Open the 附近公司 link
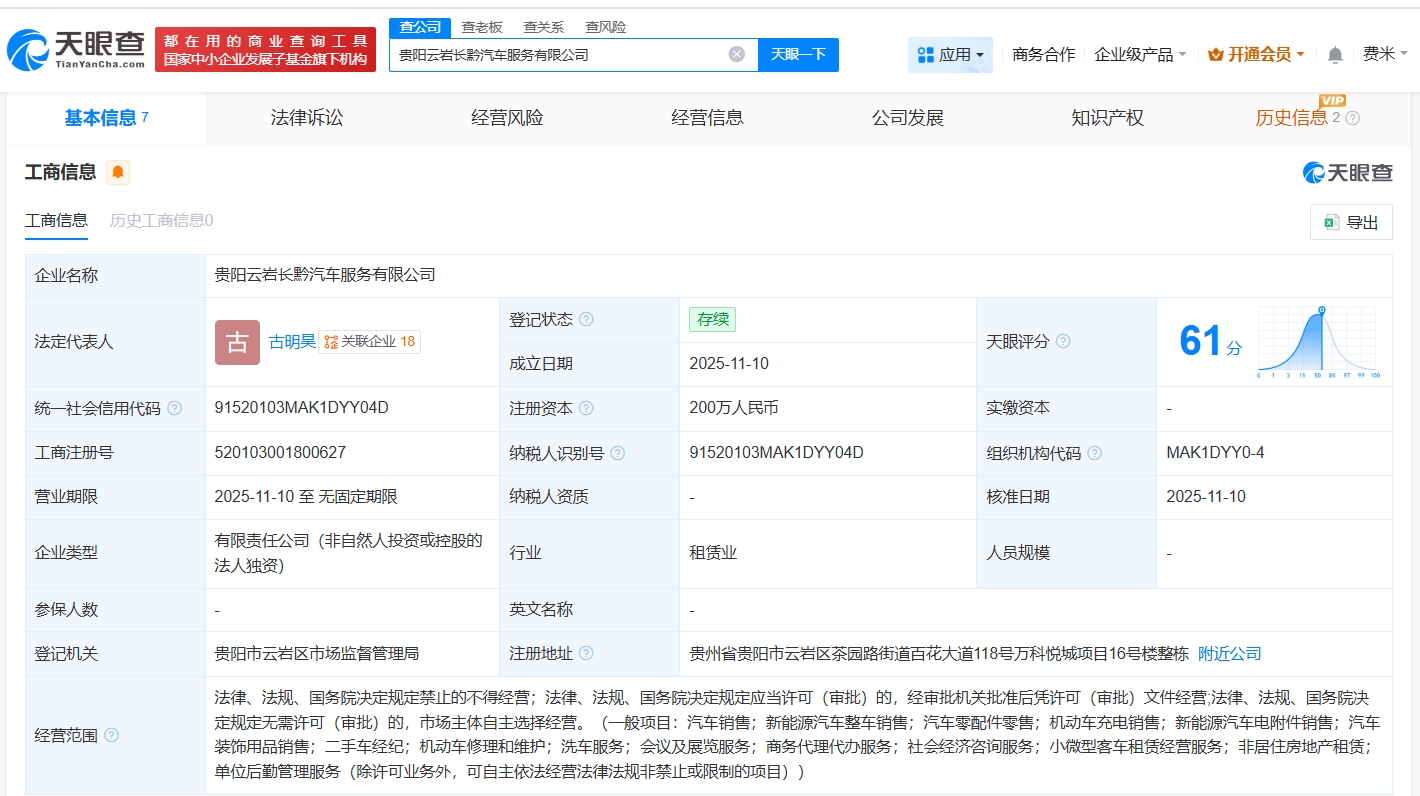Viewport: 1420px width, 796px height. pos(1229,654)
